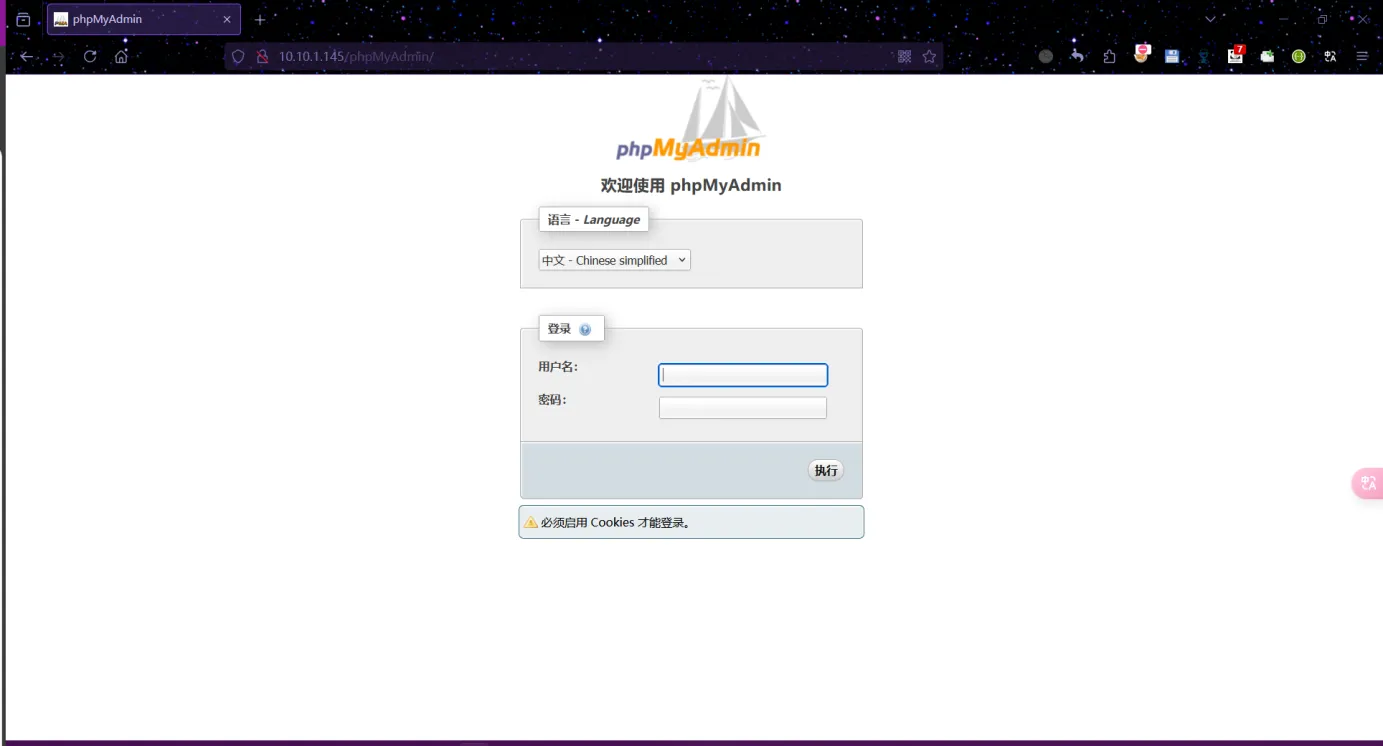Focus the 用户名 username input field
Viewport: 1383px width, 746px height.
pyautogui.click(x=743, y=375)
